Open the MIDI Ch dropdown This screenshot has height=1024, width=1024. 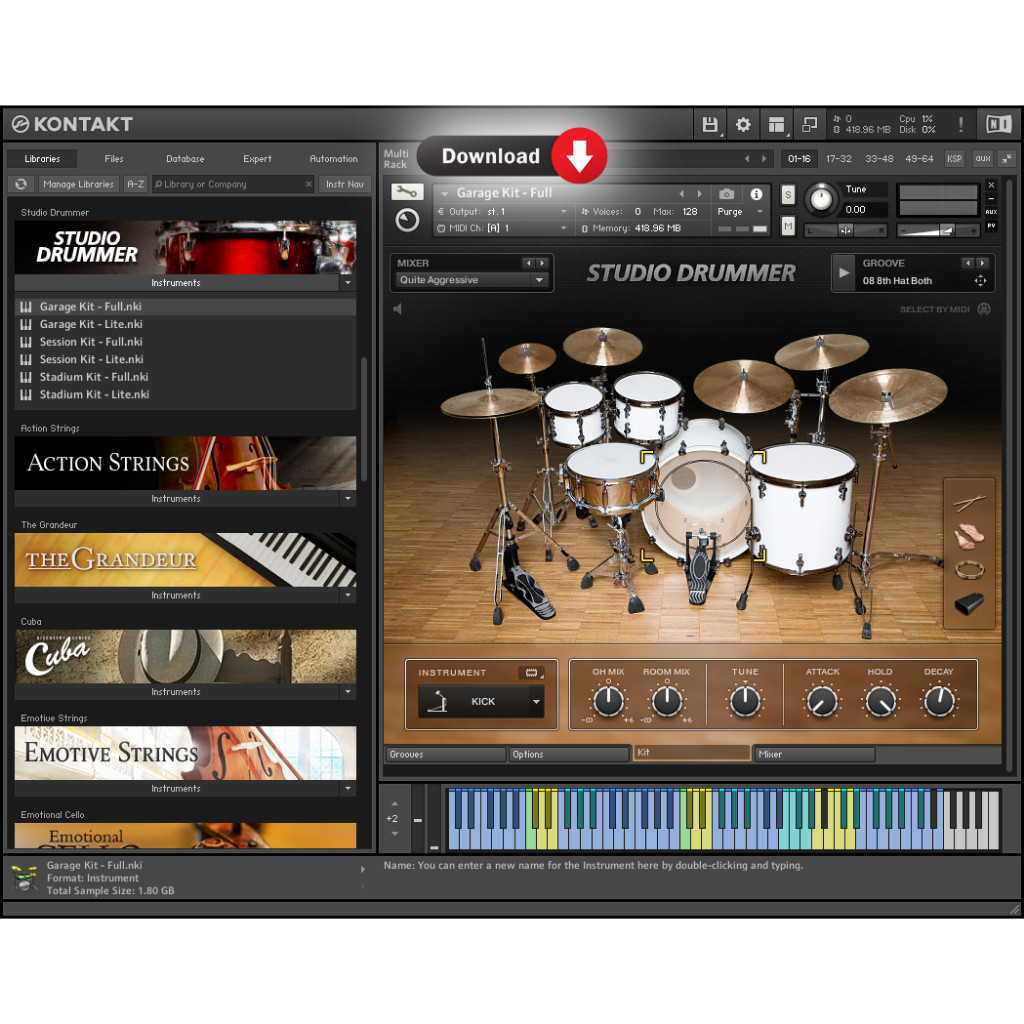click(502, 228)
